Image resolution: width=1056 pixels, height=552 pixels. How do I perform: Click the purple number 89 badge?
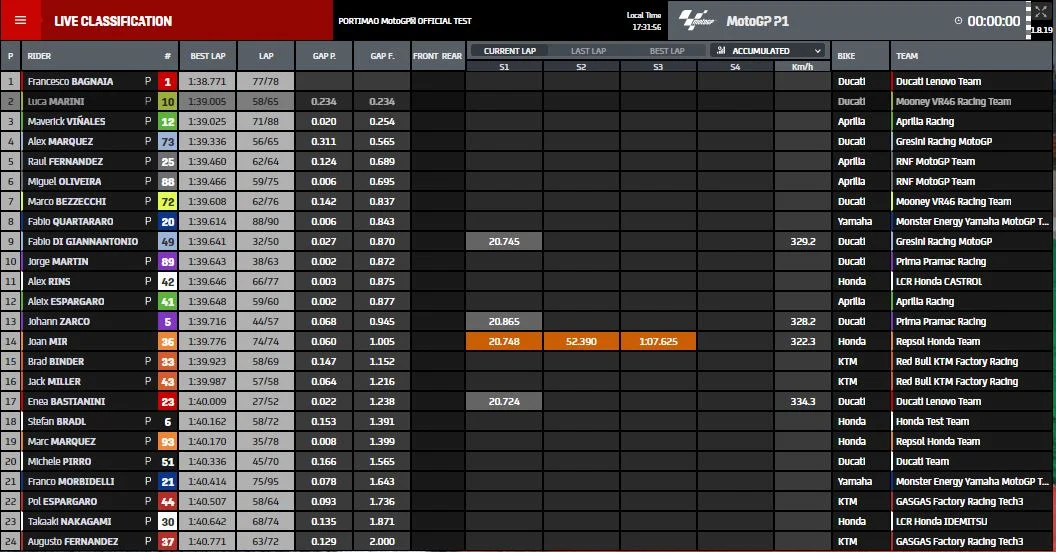click(x=168, y=261)
